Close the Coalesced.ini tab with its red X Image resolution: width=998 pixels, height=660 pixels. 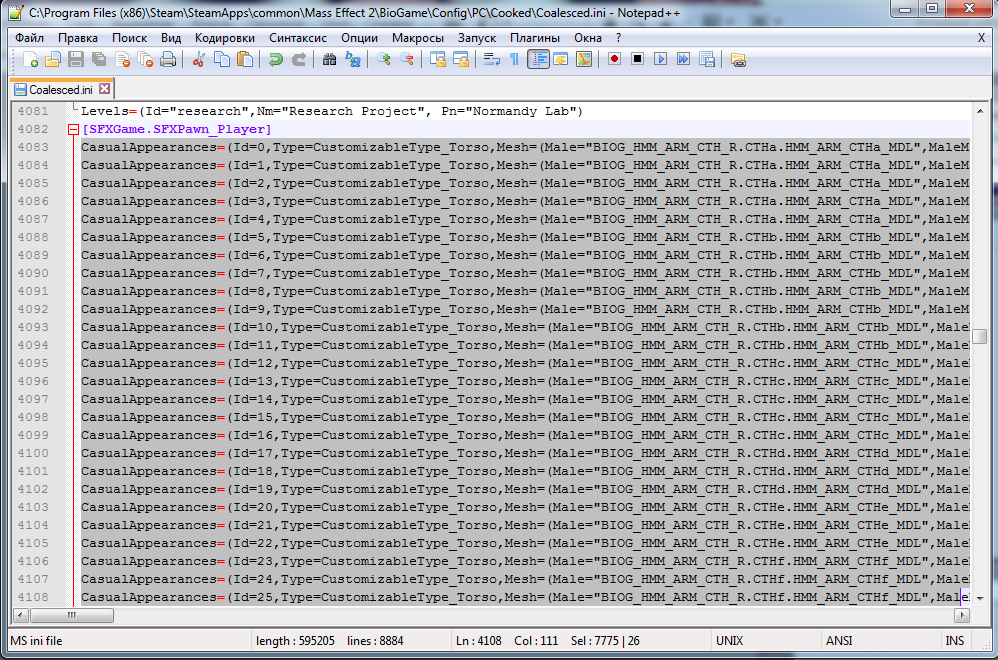coord(104,89)
